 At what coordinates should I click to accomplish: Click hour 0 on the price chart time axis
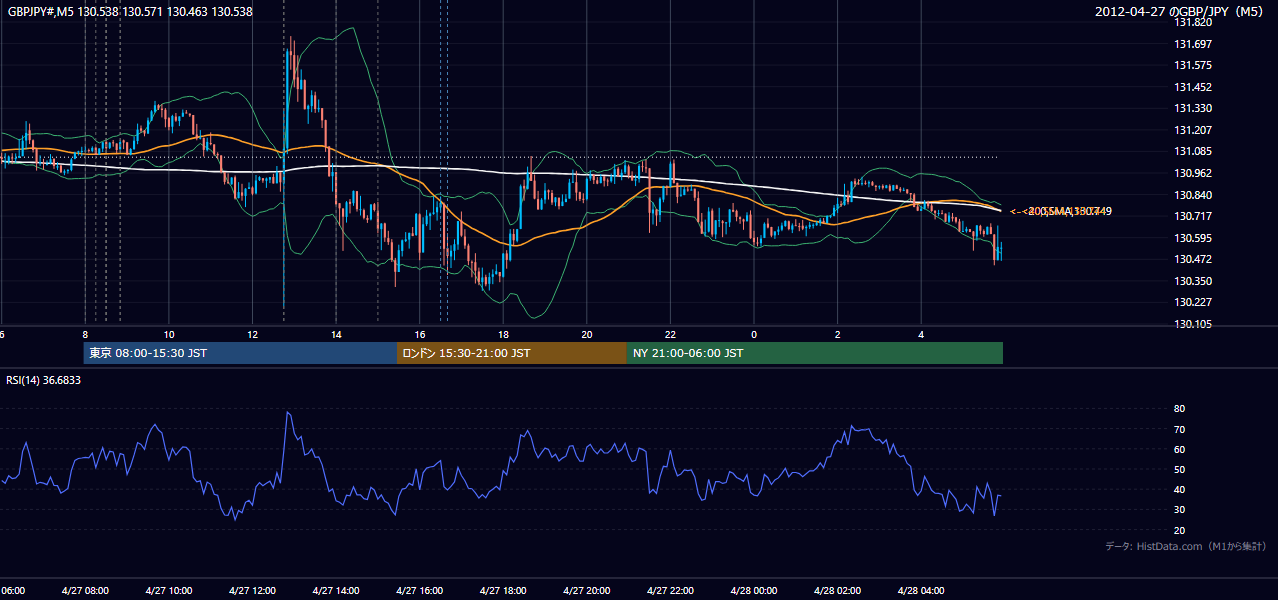[x=754, y=334]
